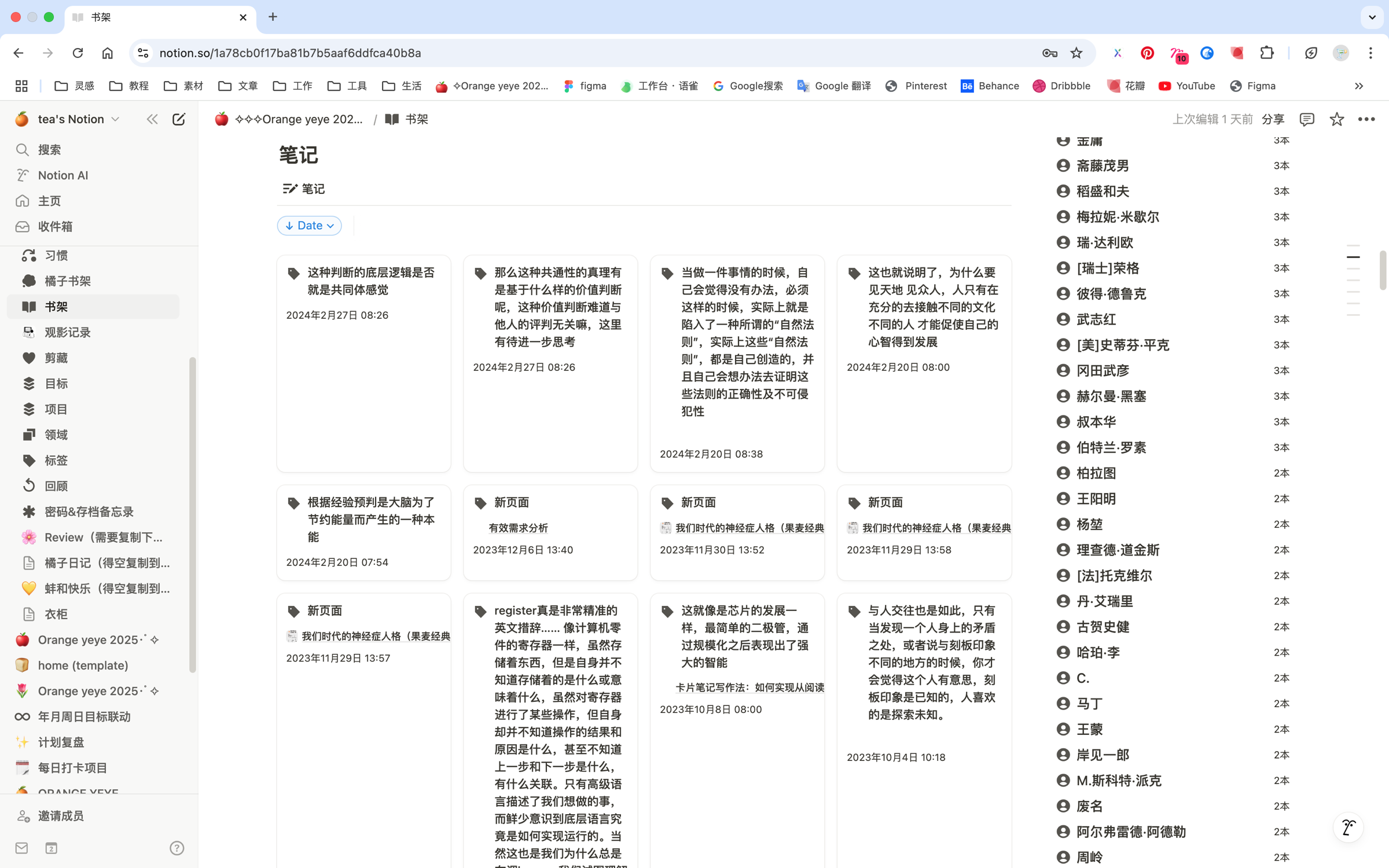Click the 分享 share button
The height and width of the screenshot is (868, 1389).
coord(1273,119)
